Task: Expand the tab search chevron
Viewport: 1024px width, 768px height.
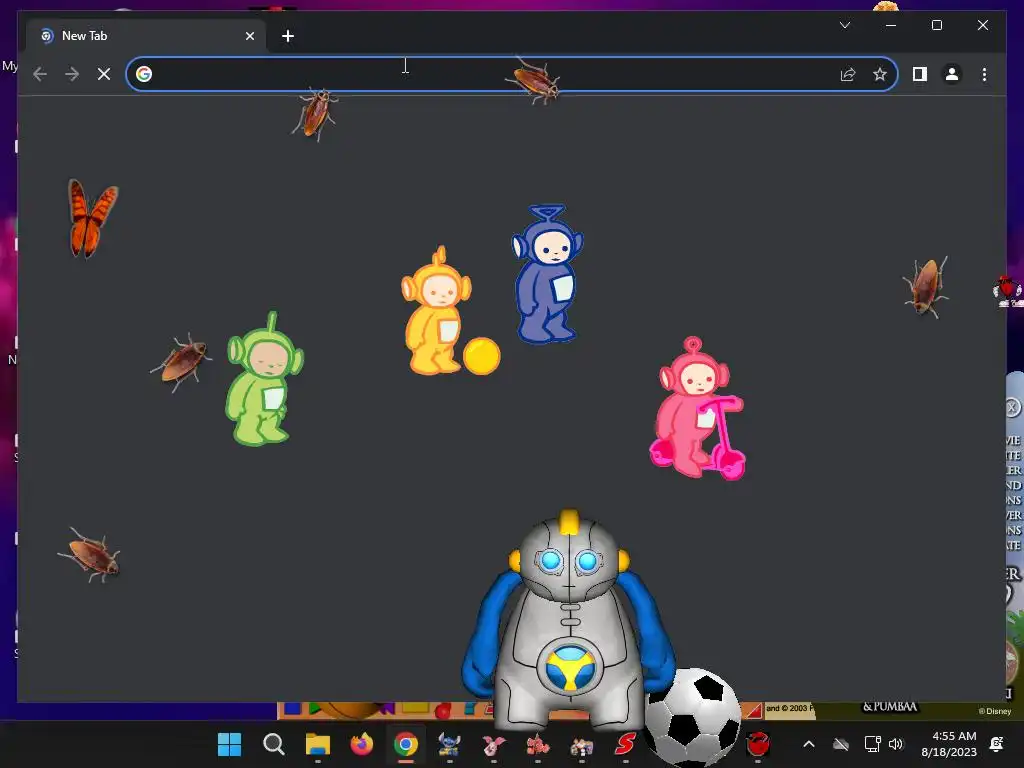Action: (844, 25)
